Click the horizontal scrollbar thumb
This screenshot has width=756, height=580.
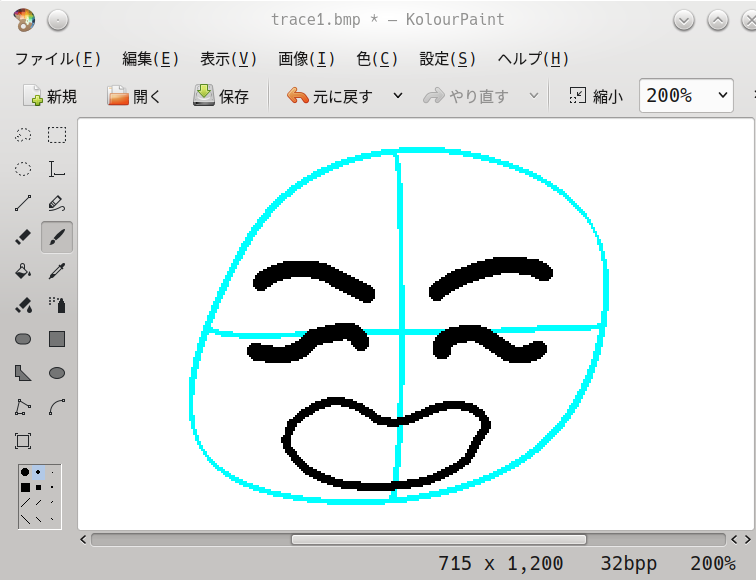click(x=439, y=539)
